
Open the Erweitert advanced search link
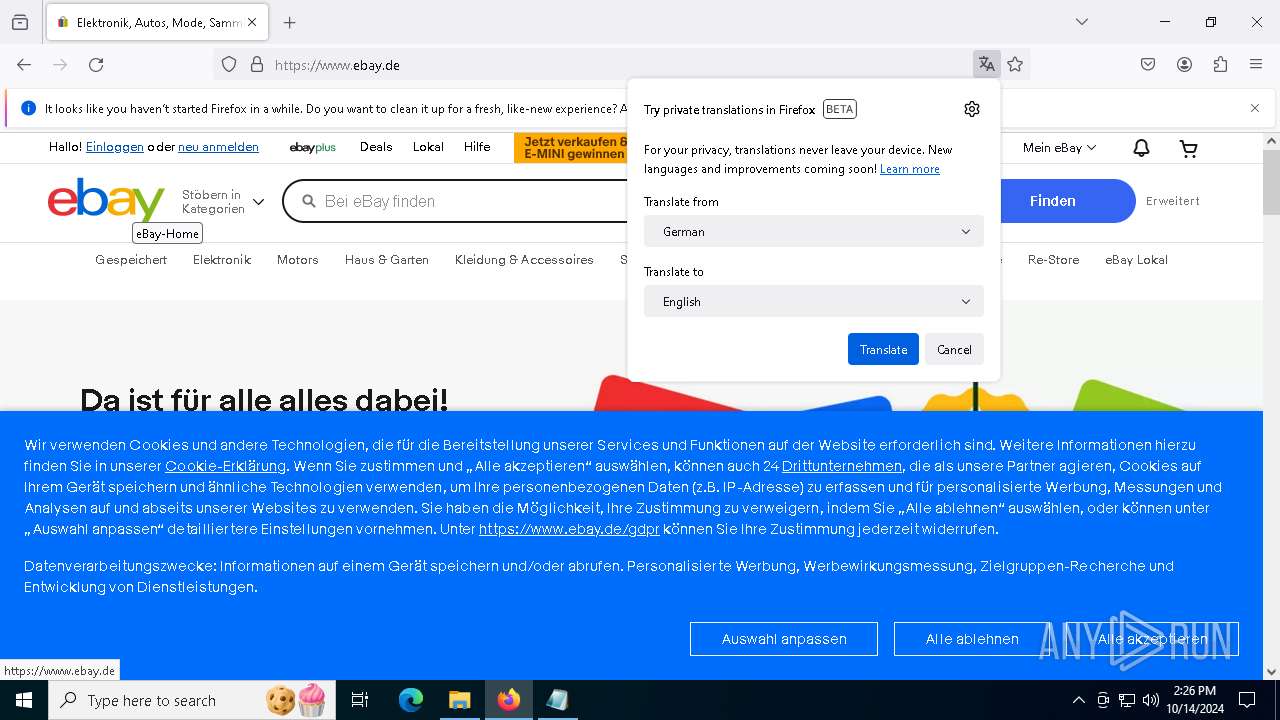[x=1173, y=201]
